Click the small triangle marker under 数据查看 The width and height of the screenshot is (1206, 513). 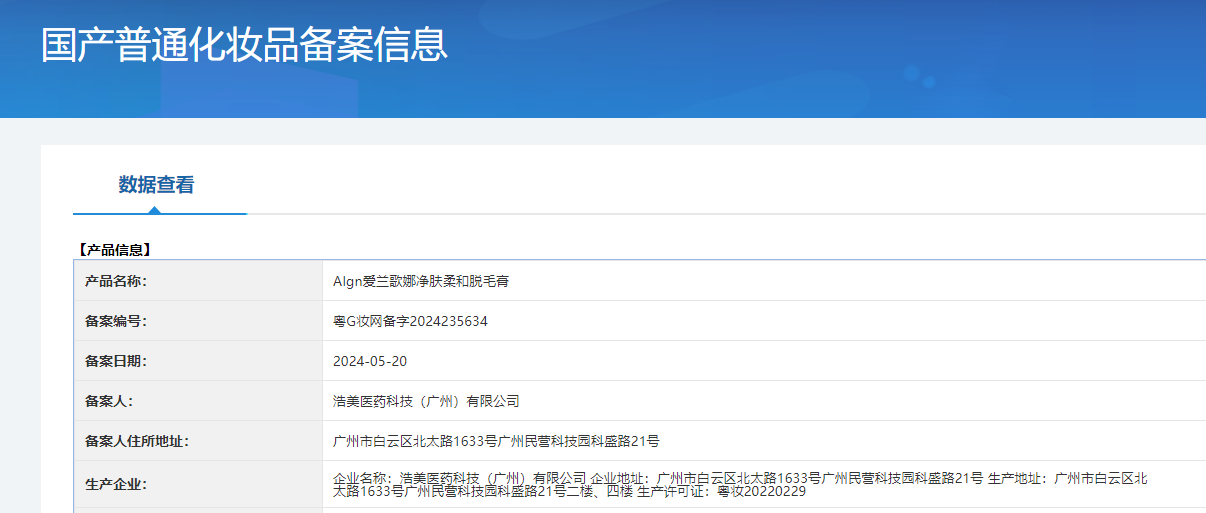coord(154,210)
